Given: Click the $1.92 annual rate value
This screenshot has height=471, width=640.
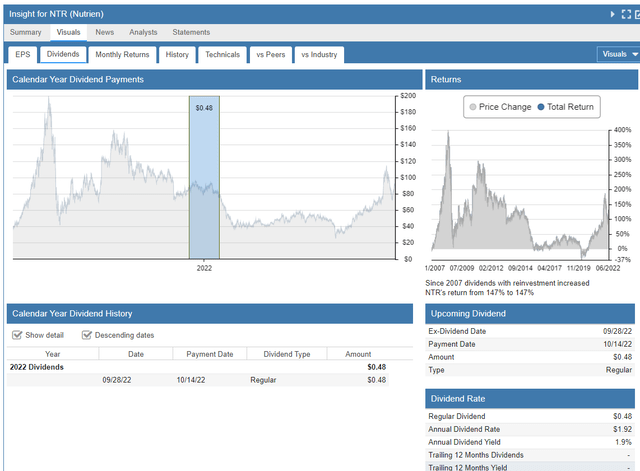Looking at the screenshot, I should 622,429.
